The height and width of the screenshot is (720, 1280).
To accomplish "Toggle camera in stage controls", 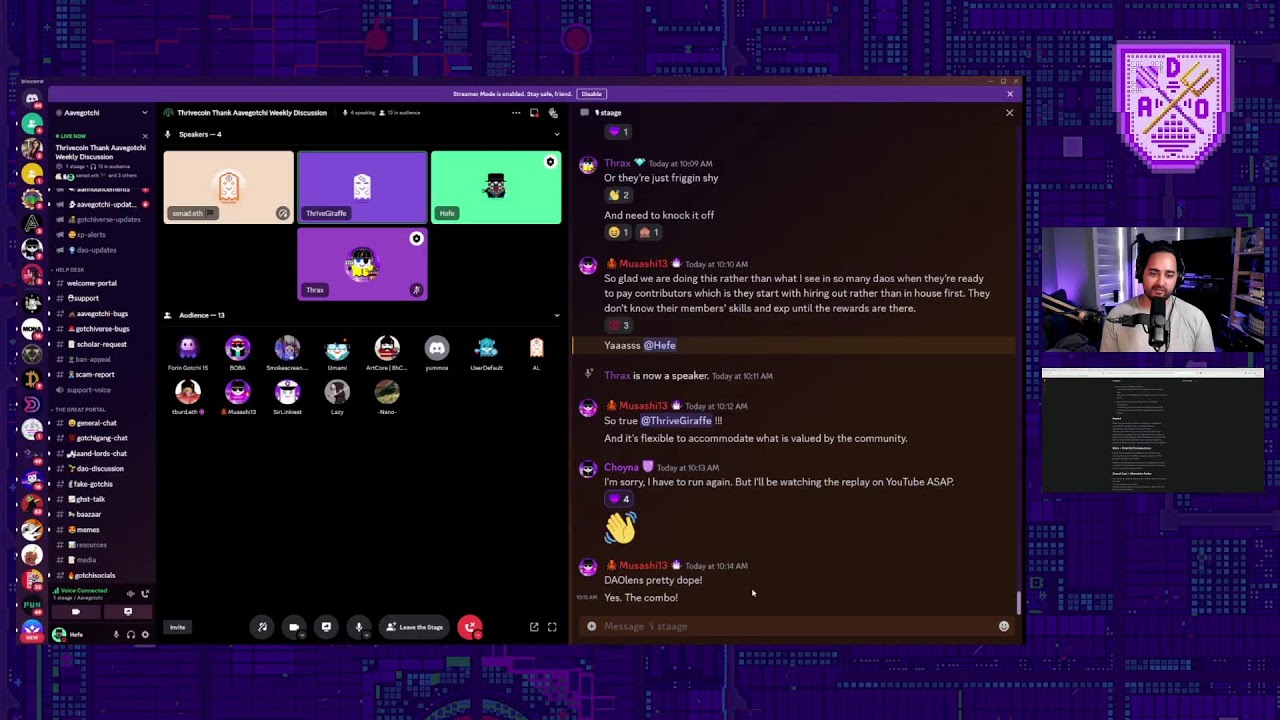I will coord(294,627).
